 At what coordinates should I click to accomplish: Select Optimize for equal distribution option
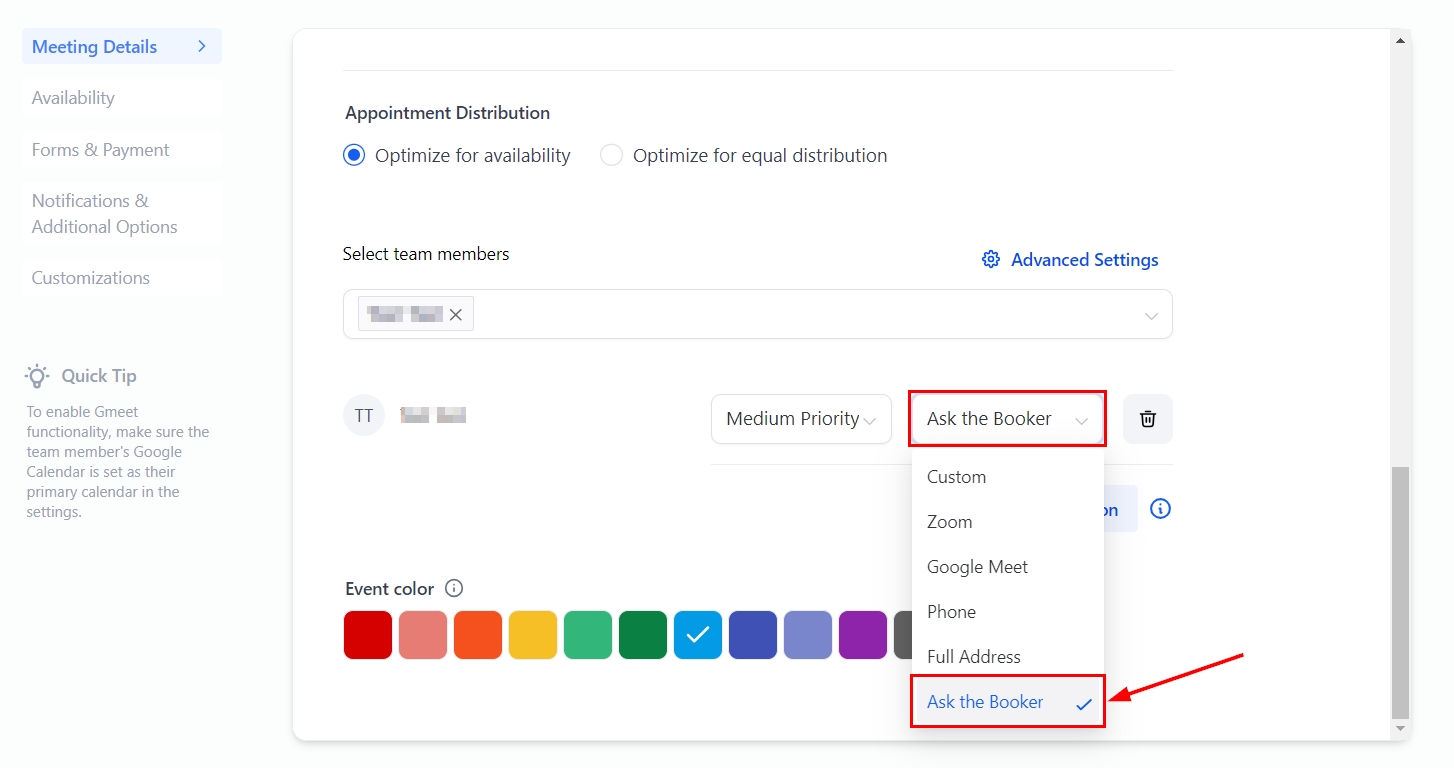(x=611, y=156)
